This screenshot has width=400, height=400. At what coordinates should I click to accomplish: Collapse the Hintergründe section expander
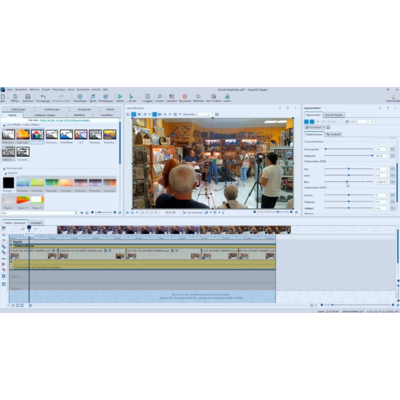click(4, 169)
